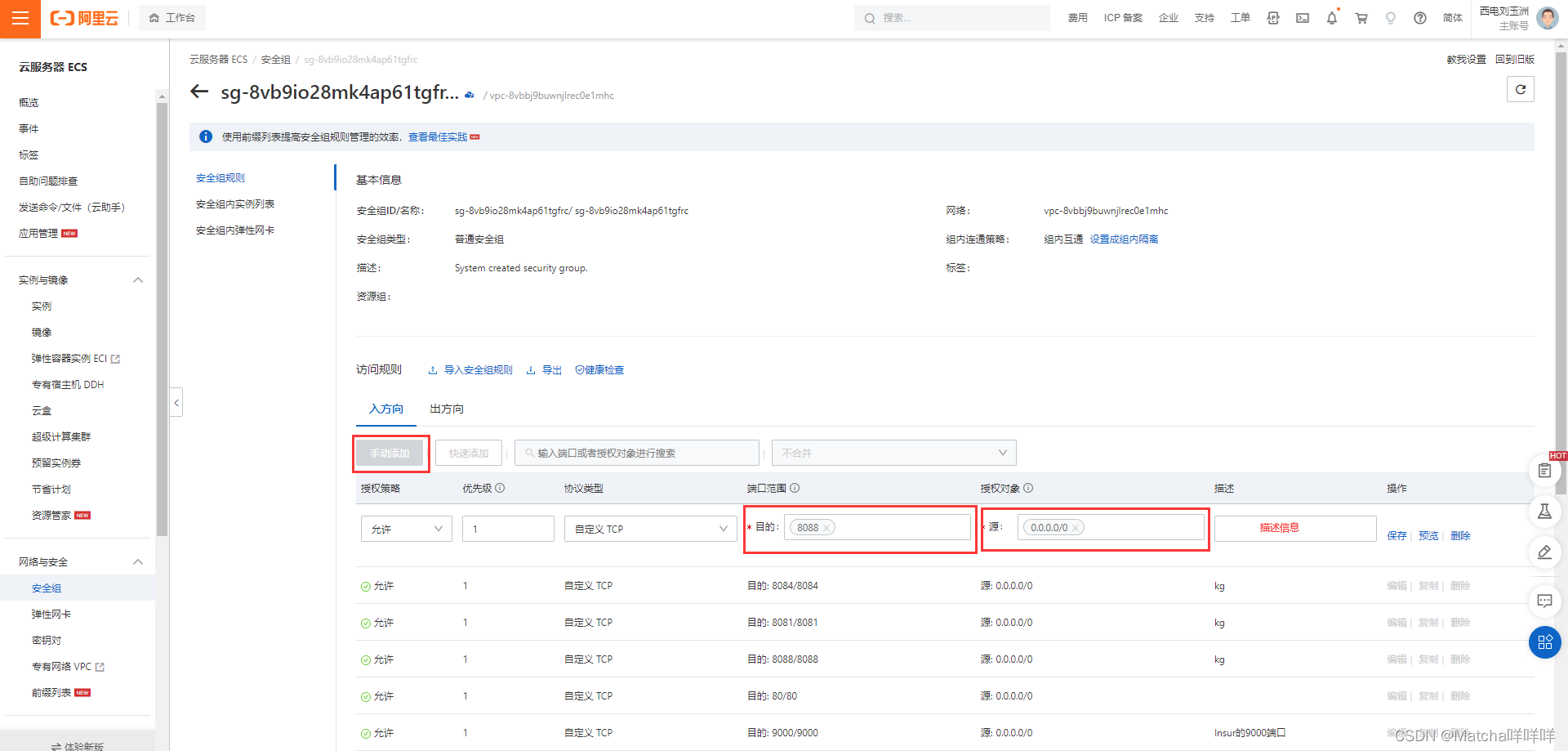Click the 健康检查 link
1568x751 pixels.
pos(599,370)
